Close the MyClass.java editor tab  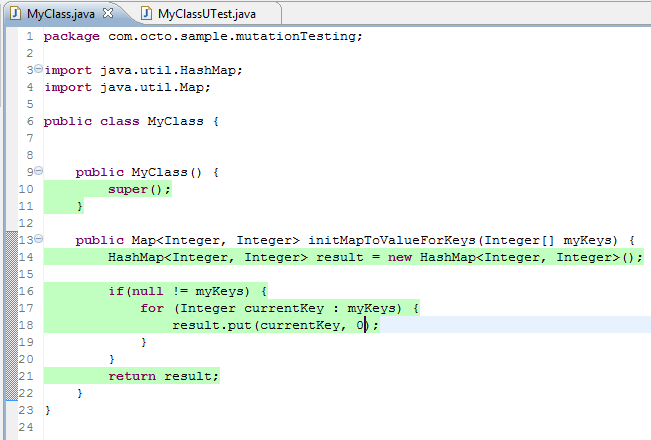(x=110, y=14)
